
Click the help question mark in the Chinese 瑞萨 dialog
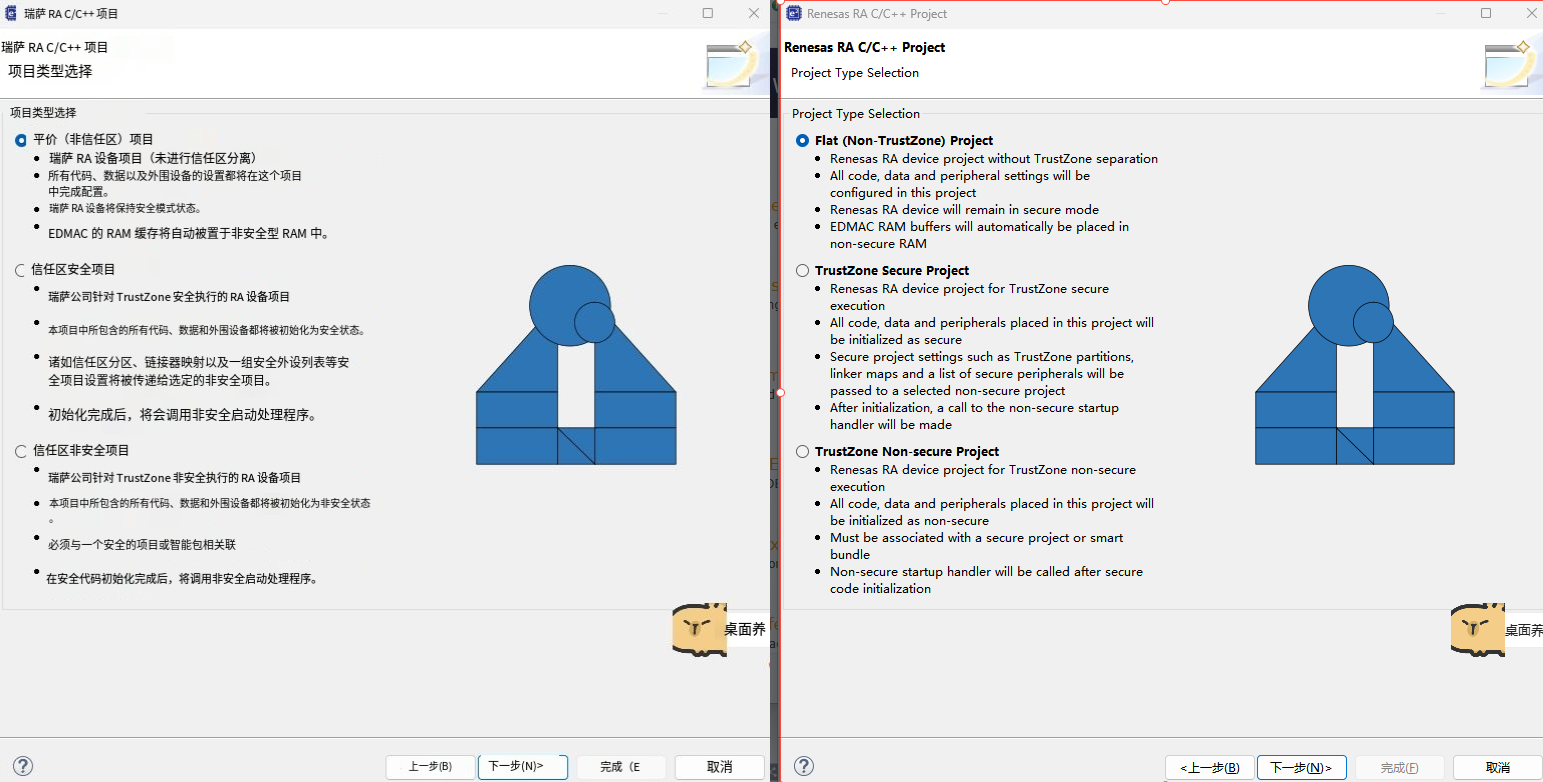click(22, 766)
